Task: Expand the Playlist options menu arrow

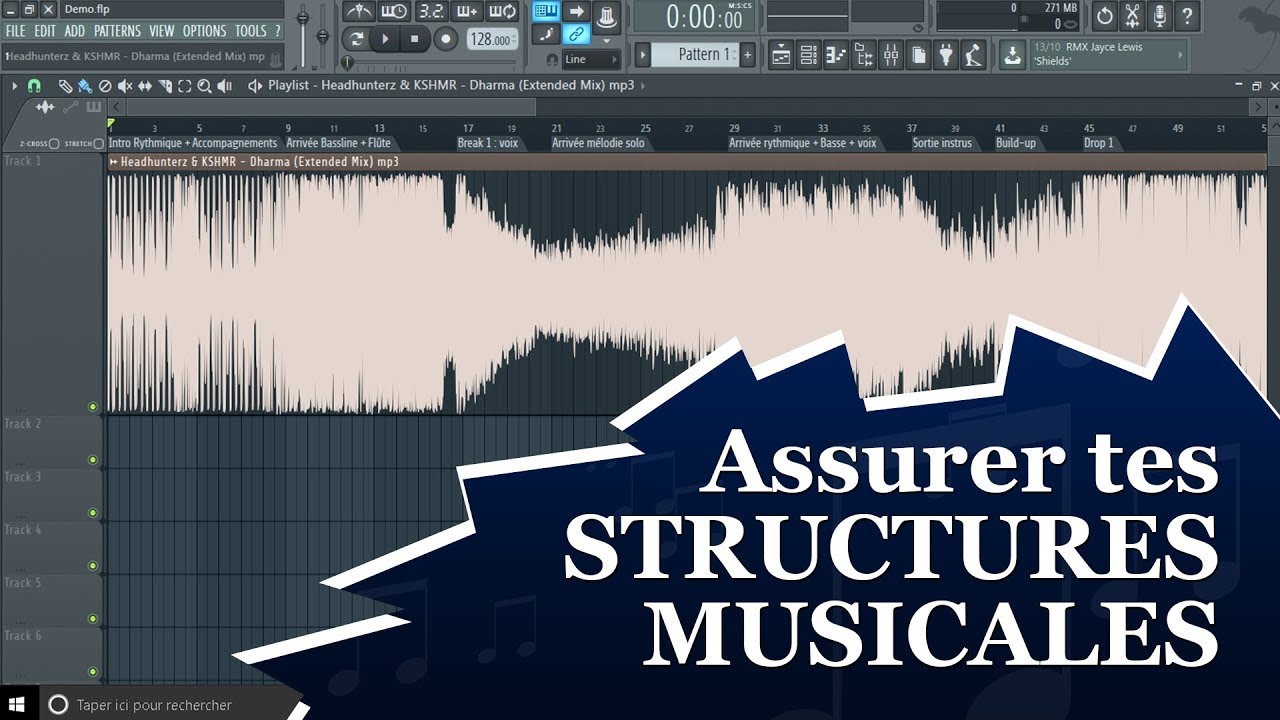Action: (15, 86)
